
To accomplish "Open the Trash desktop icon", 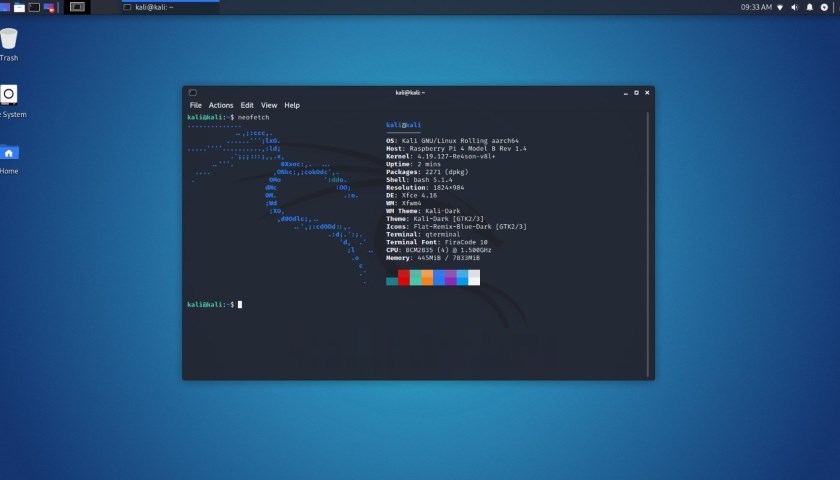I will pyautogui.click(x=9, y=45).
